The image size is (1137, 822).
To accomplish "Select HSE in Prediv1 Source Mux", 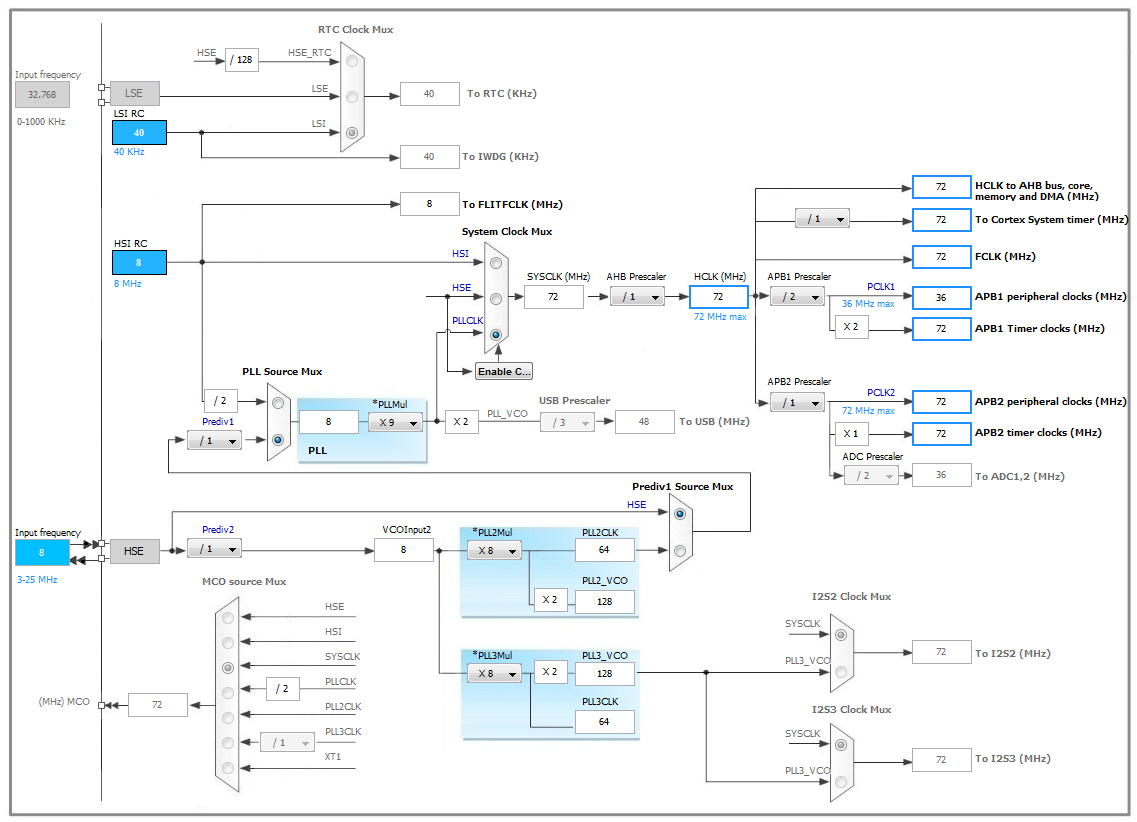I will coord(679,514).
